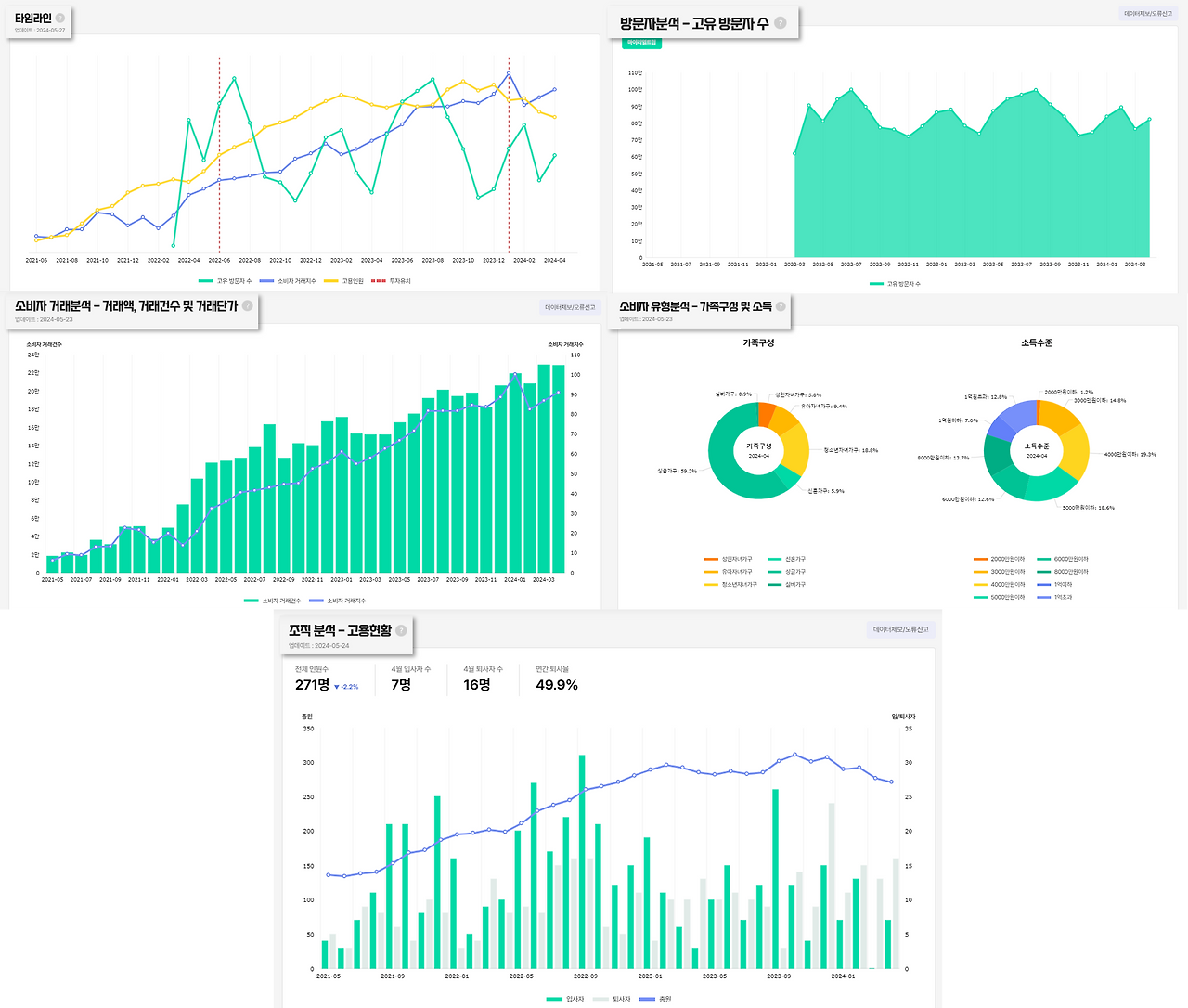Toggle the 투자유치 legend entry in the timeline chart
Image resolution: width=1188 pixels, height=1008 pixels.
(391, 281)
